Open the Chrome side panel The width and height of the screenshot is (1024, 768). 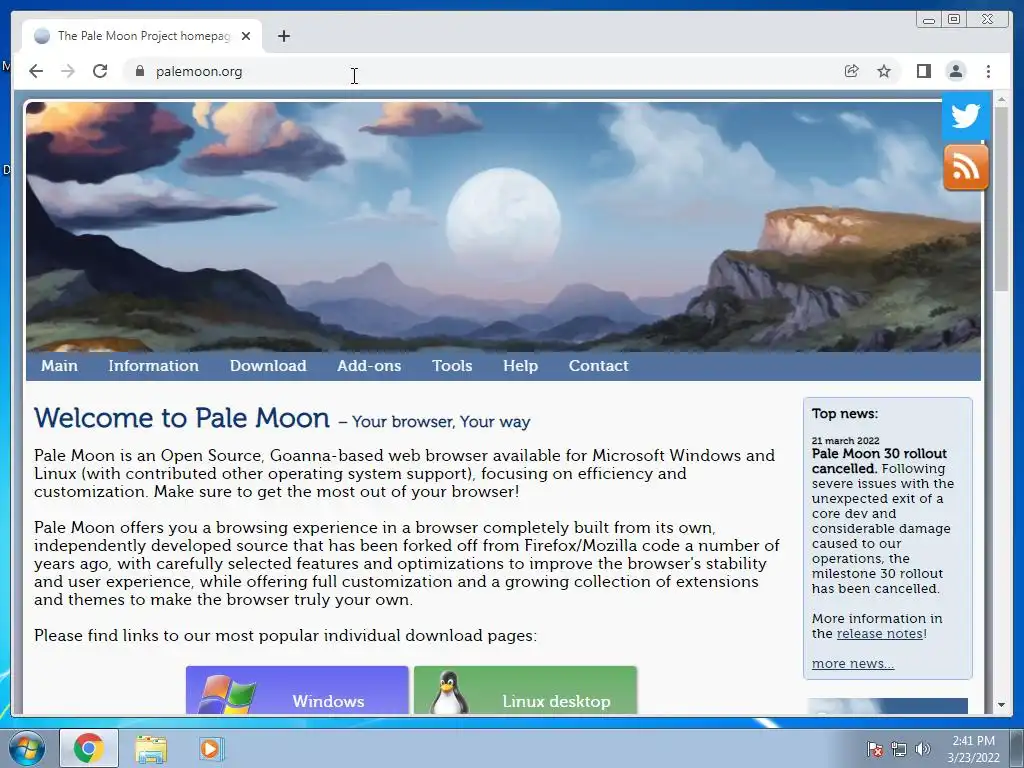click(923, 71)
